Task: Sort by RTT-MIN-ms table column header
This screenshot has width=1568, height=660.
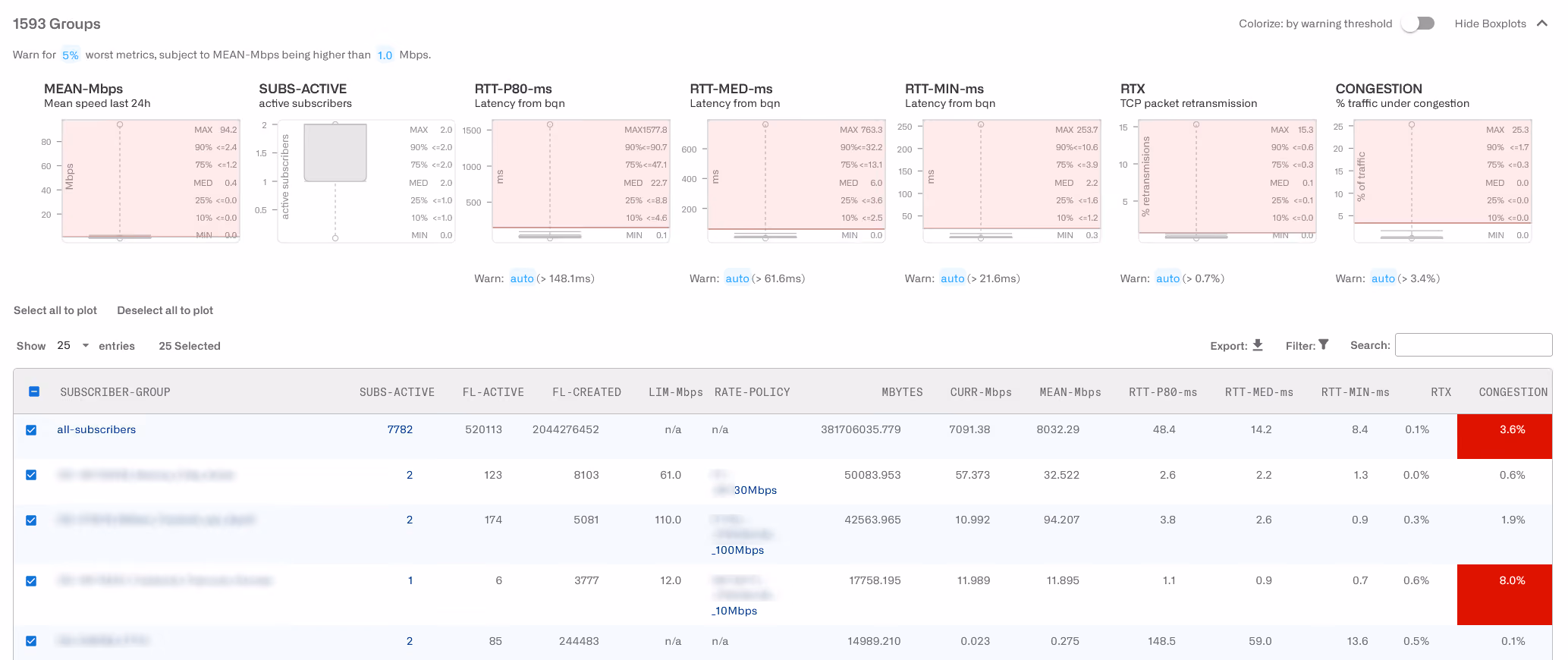Action: pyautogui.click(x=1356, y=392)
